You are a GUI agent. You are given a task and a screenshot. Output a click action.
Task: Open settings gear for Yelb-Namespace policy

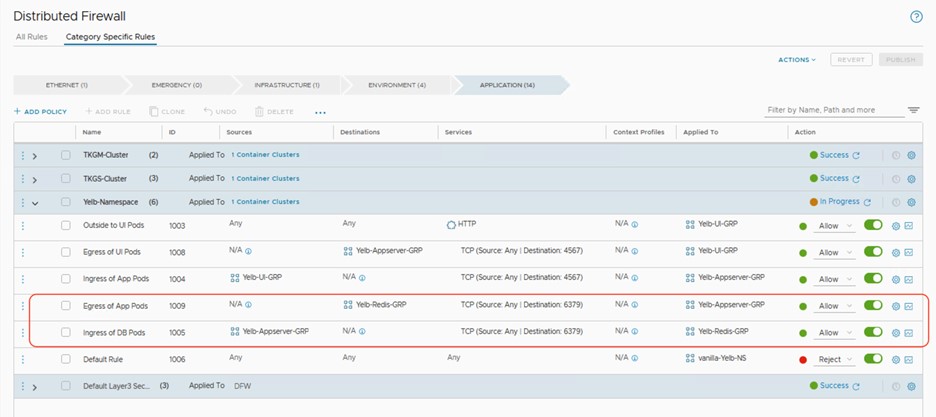[x=911, y=202]
